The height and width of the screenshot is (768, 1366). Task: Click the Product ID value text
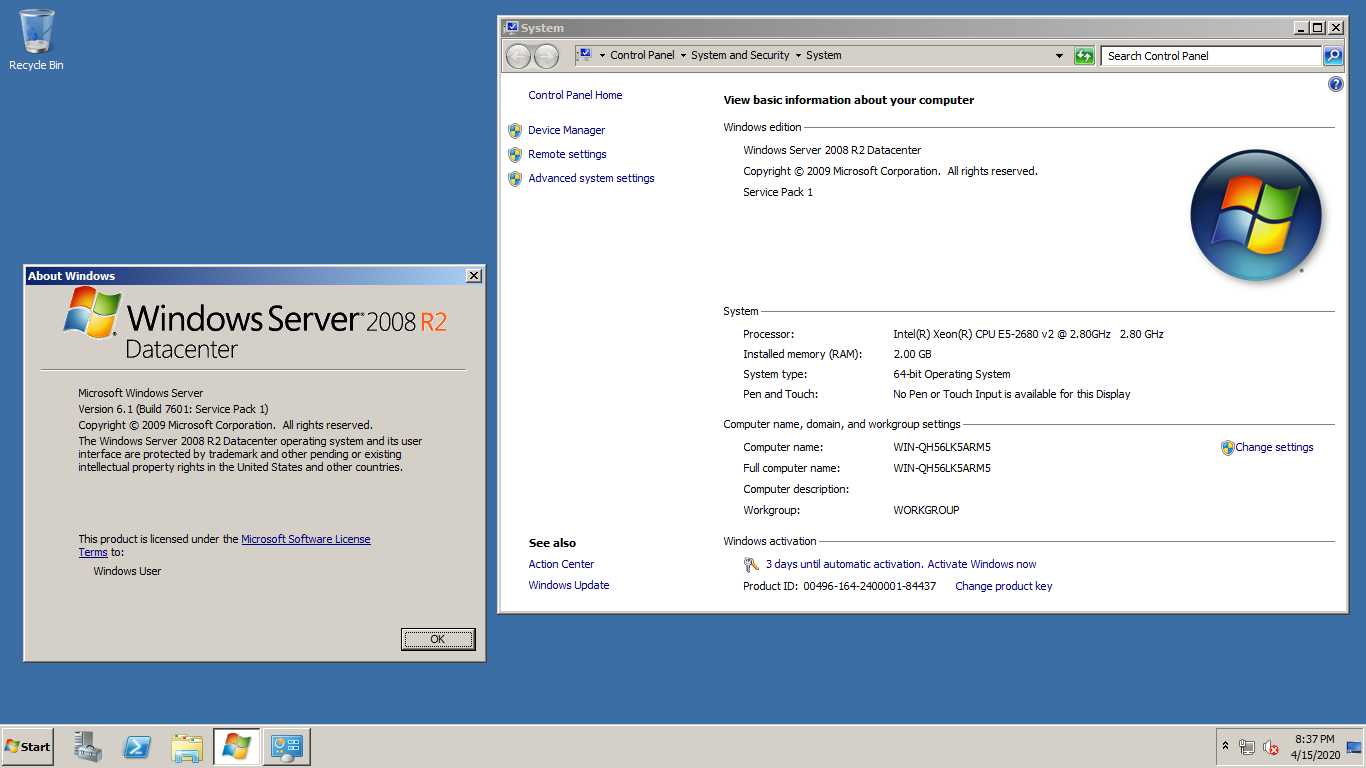click(x=869, y=586)
